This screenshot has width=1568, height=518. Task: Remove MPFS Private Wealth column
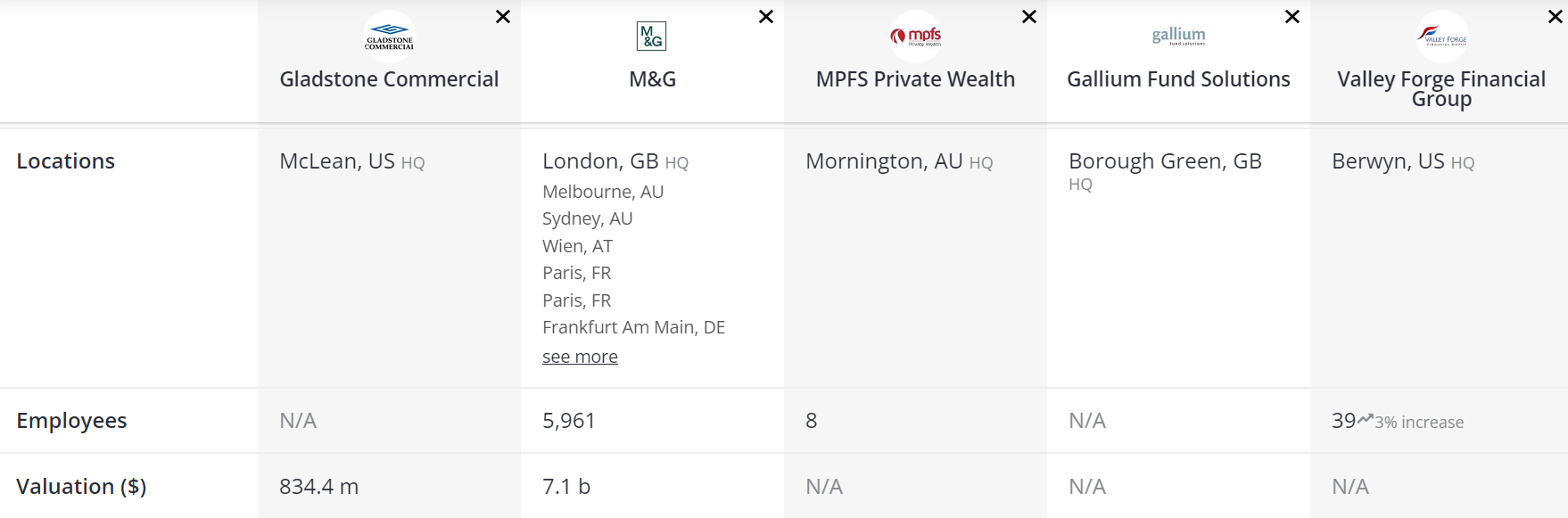pos(1029,17)
